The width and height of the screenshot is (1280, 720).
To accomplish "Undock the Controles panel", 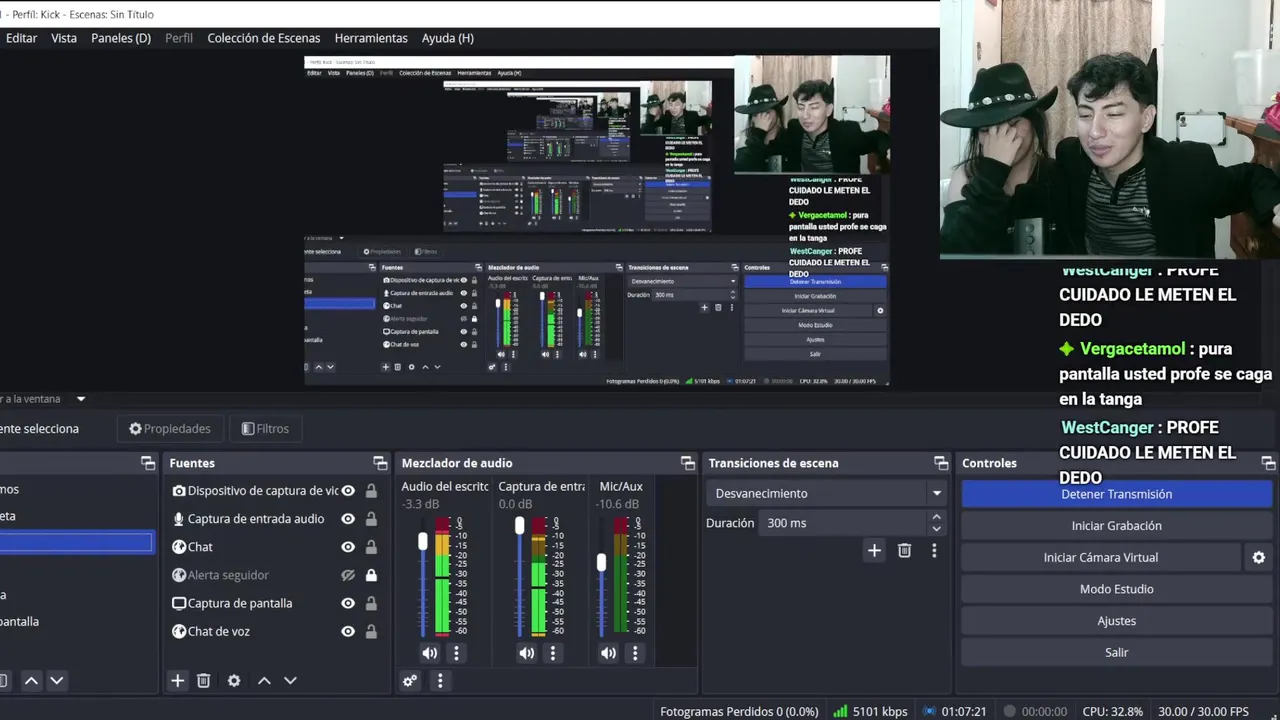I will pyautogui.click(x=1268, y=463).
